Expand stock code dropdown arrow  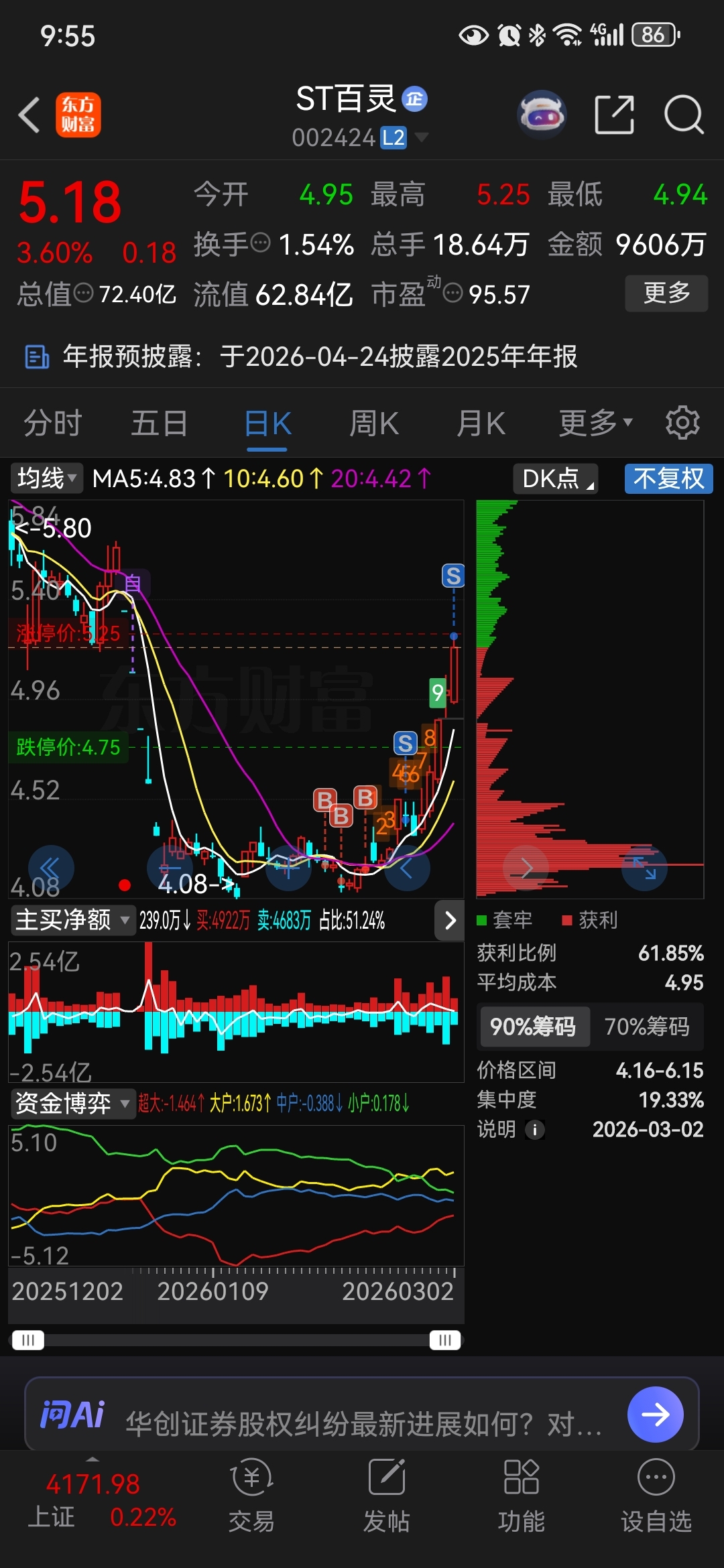point(422,137)
